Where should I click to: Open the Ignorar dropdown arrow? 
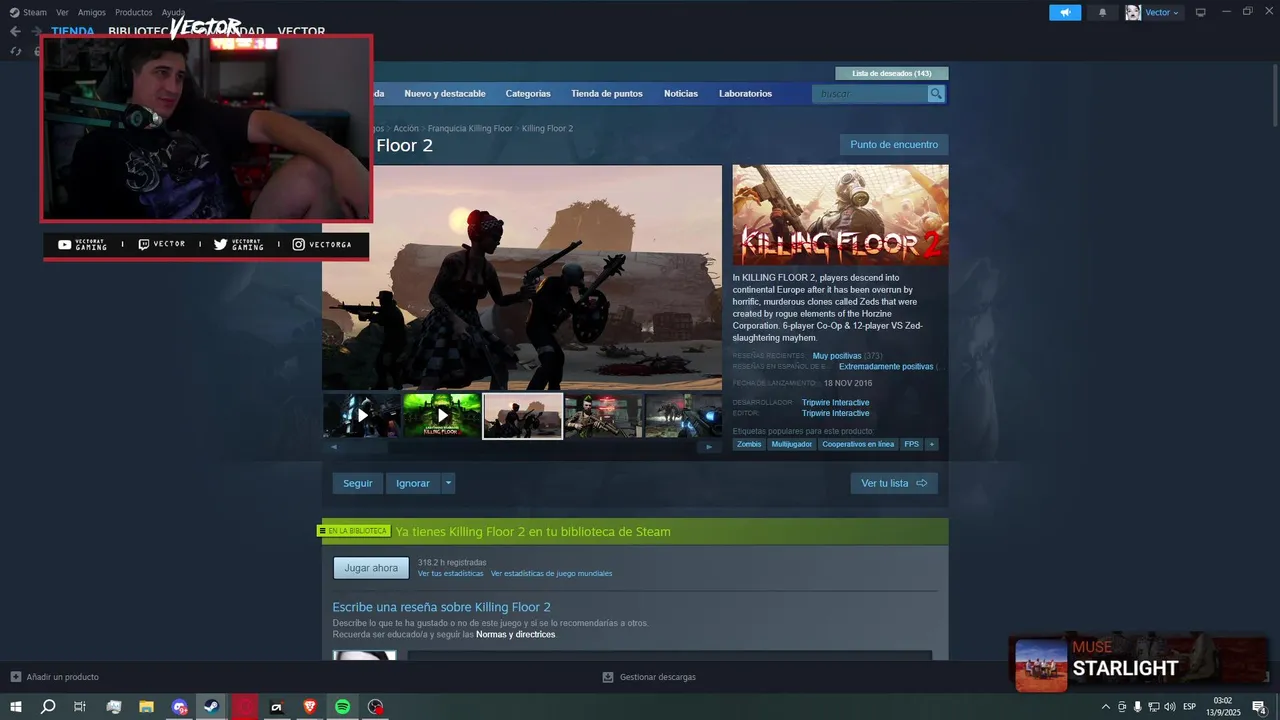448,483
